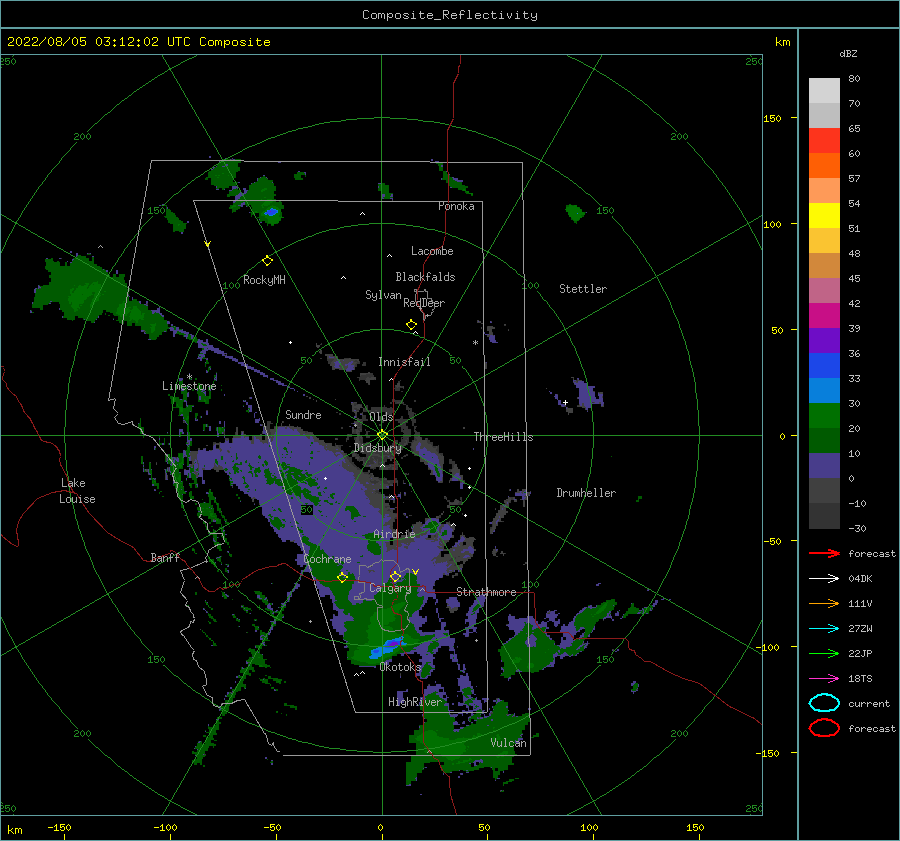Select the darkest grey -10 to -30 swatch

824,516
